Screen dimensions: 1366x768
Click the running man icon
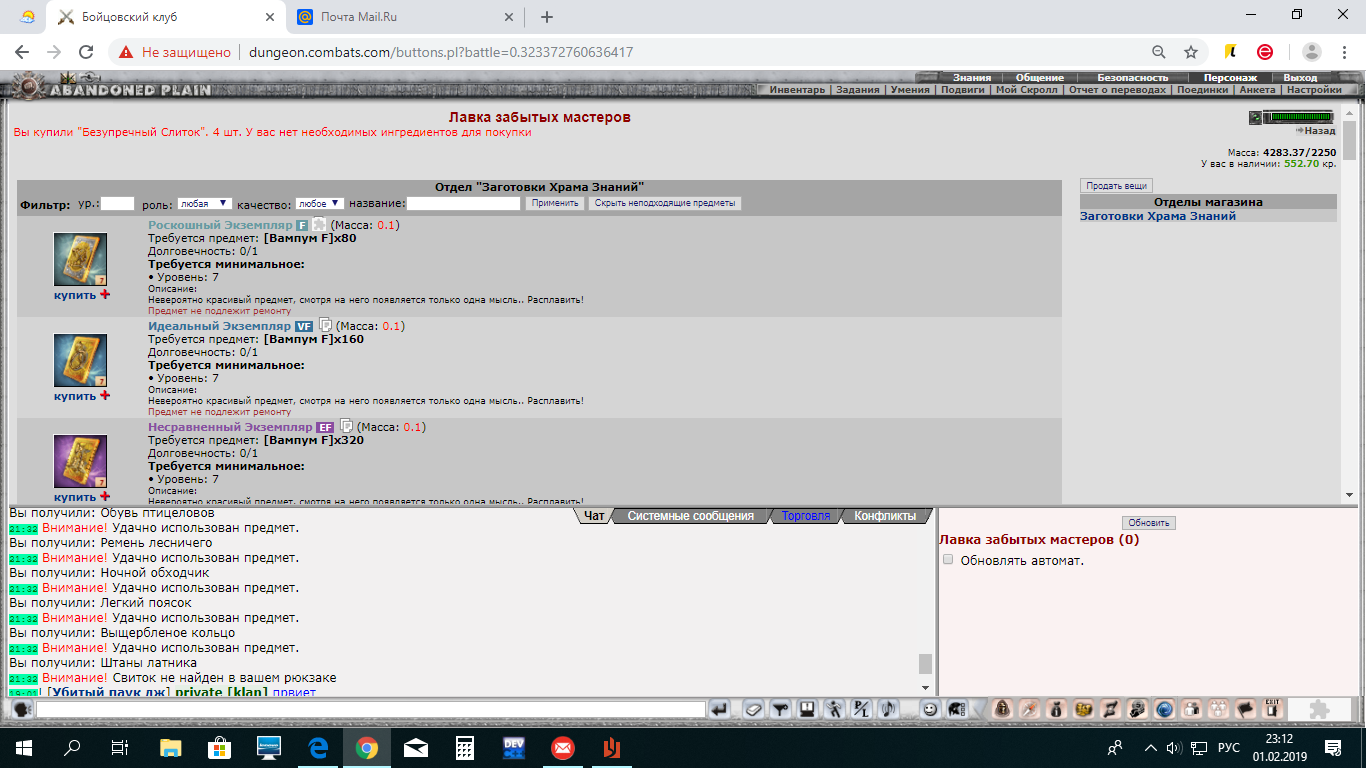tap(834, 709)
